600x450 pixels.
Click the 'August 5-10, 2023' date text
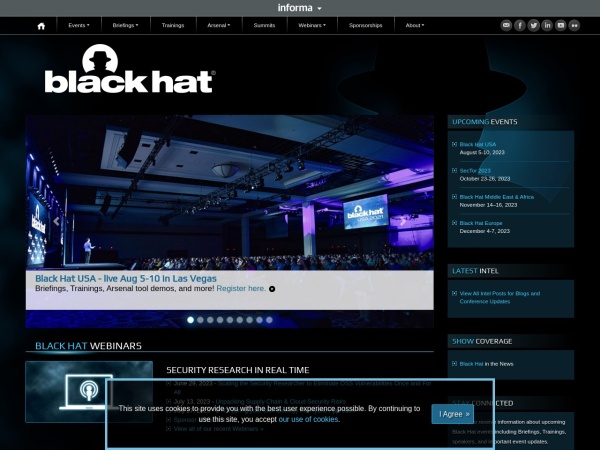[482, 152]
